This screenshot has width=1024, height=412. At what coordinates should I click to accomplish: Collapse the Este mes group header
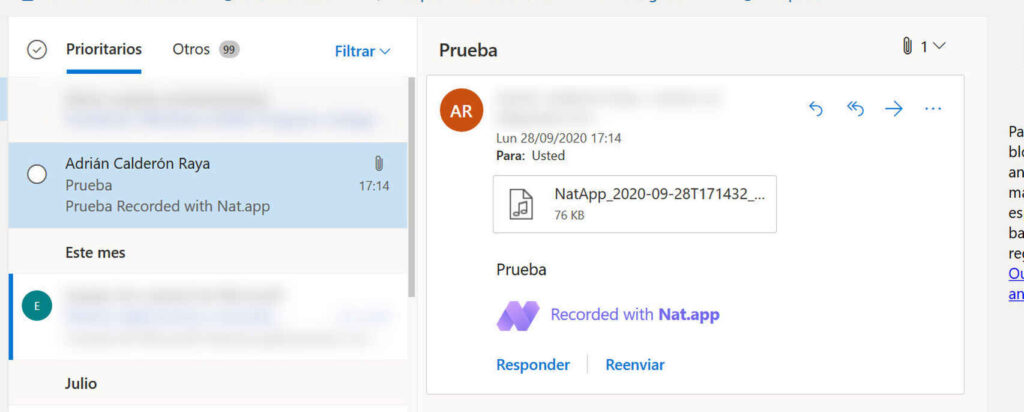[x=96, y=253]
